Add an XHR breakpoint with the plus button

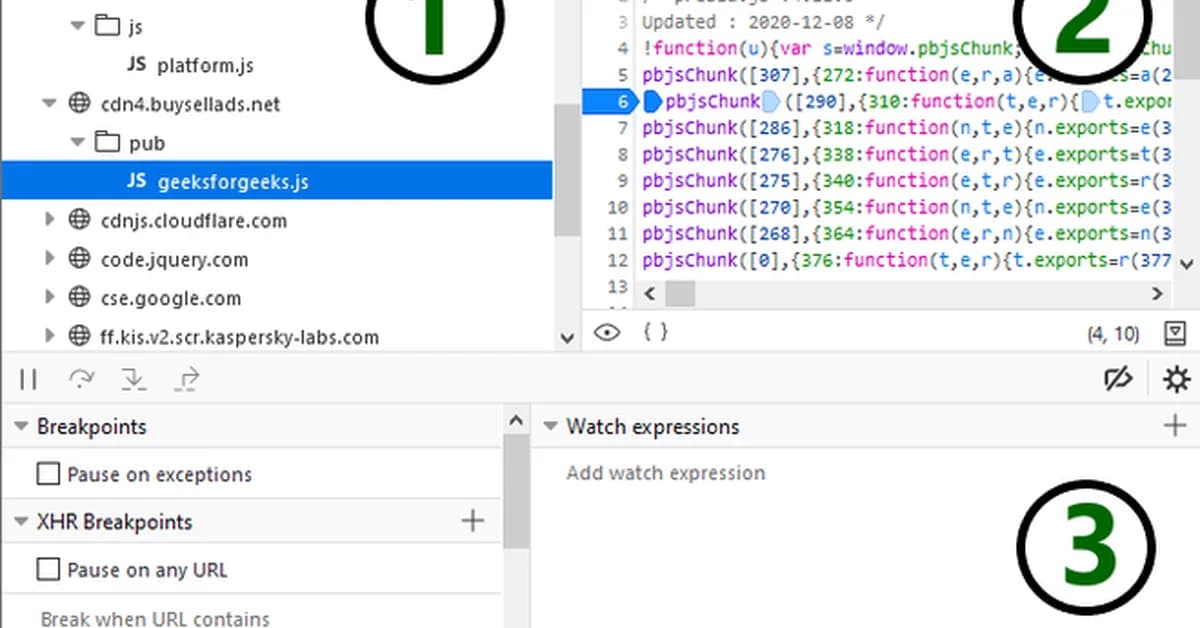[x=471, y=520]
